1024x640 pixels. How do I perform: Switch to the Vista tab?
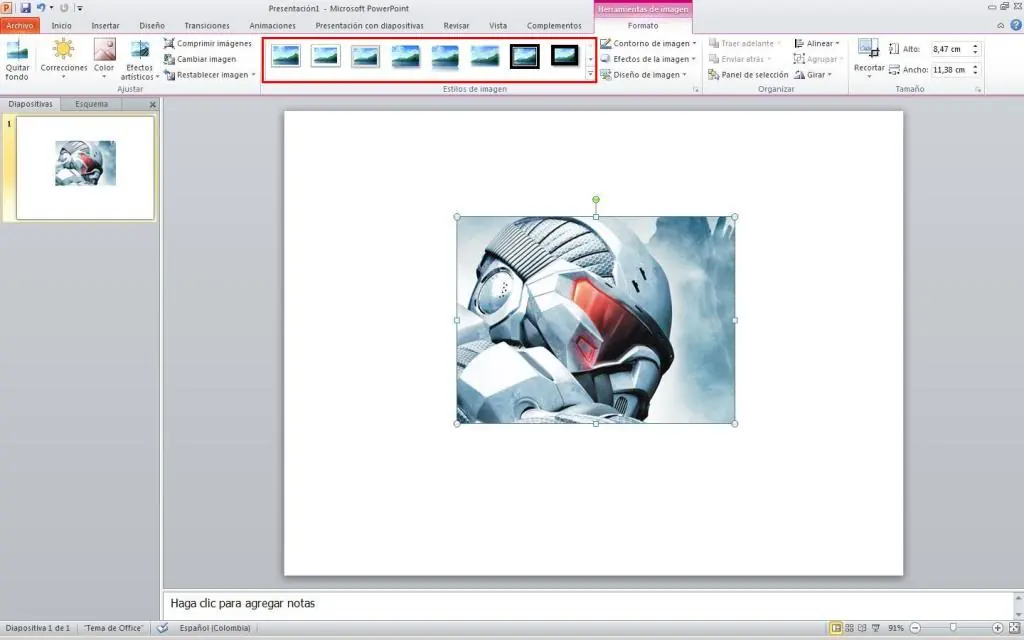click(x=498, y=25)
